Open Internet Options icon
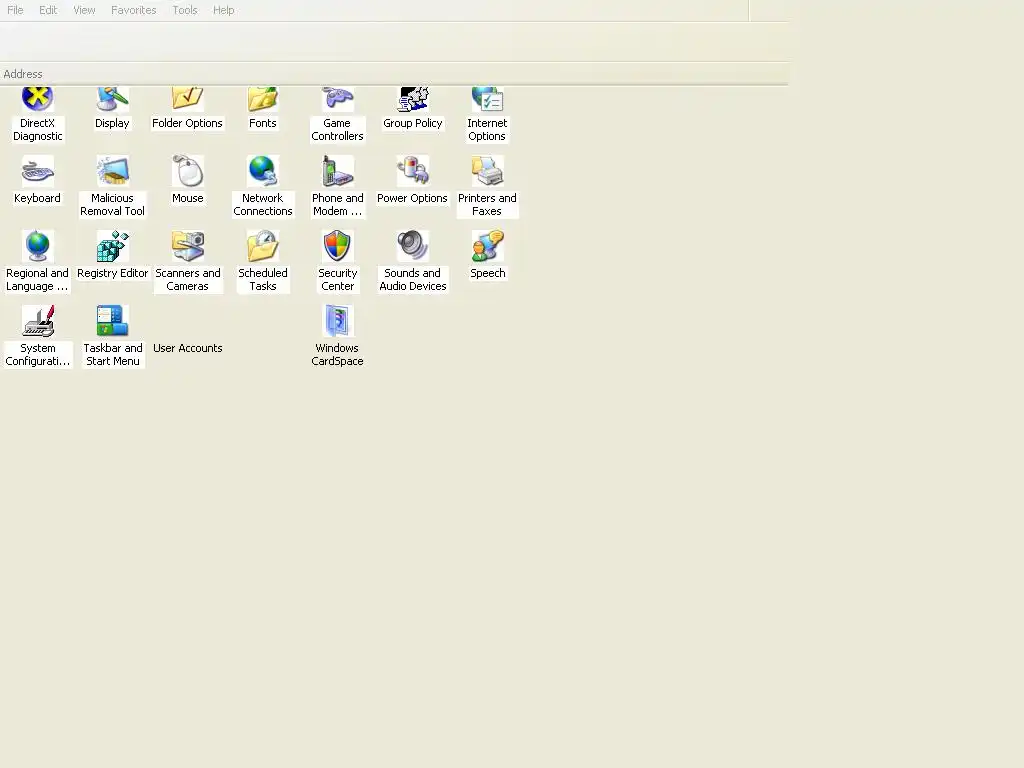Image resolution: width=1024 pixels, height=768 pixels. 487,99
